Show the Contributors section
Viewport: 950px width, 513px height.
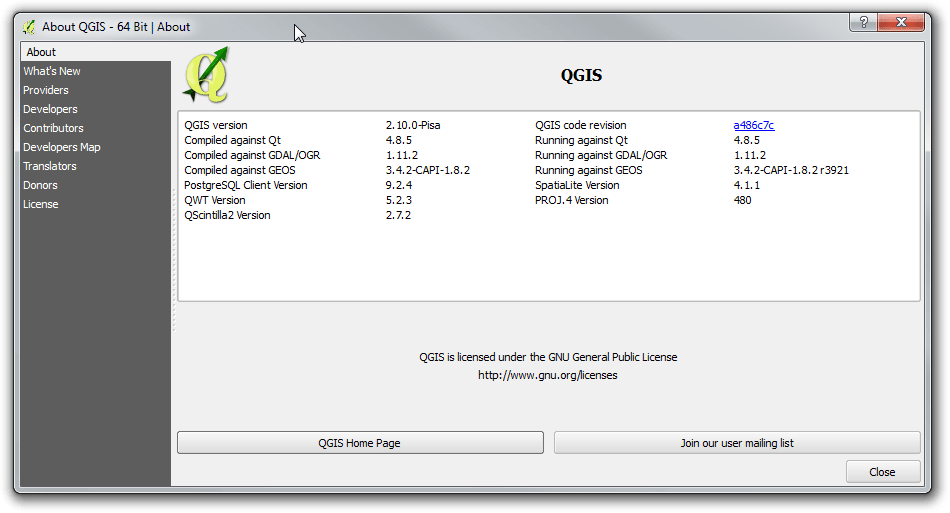[96, 128]
